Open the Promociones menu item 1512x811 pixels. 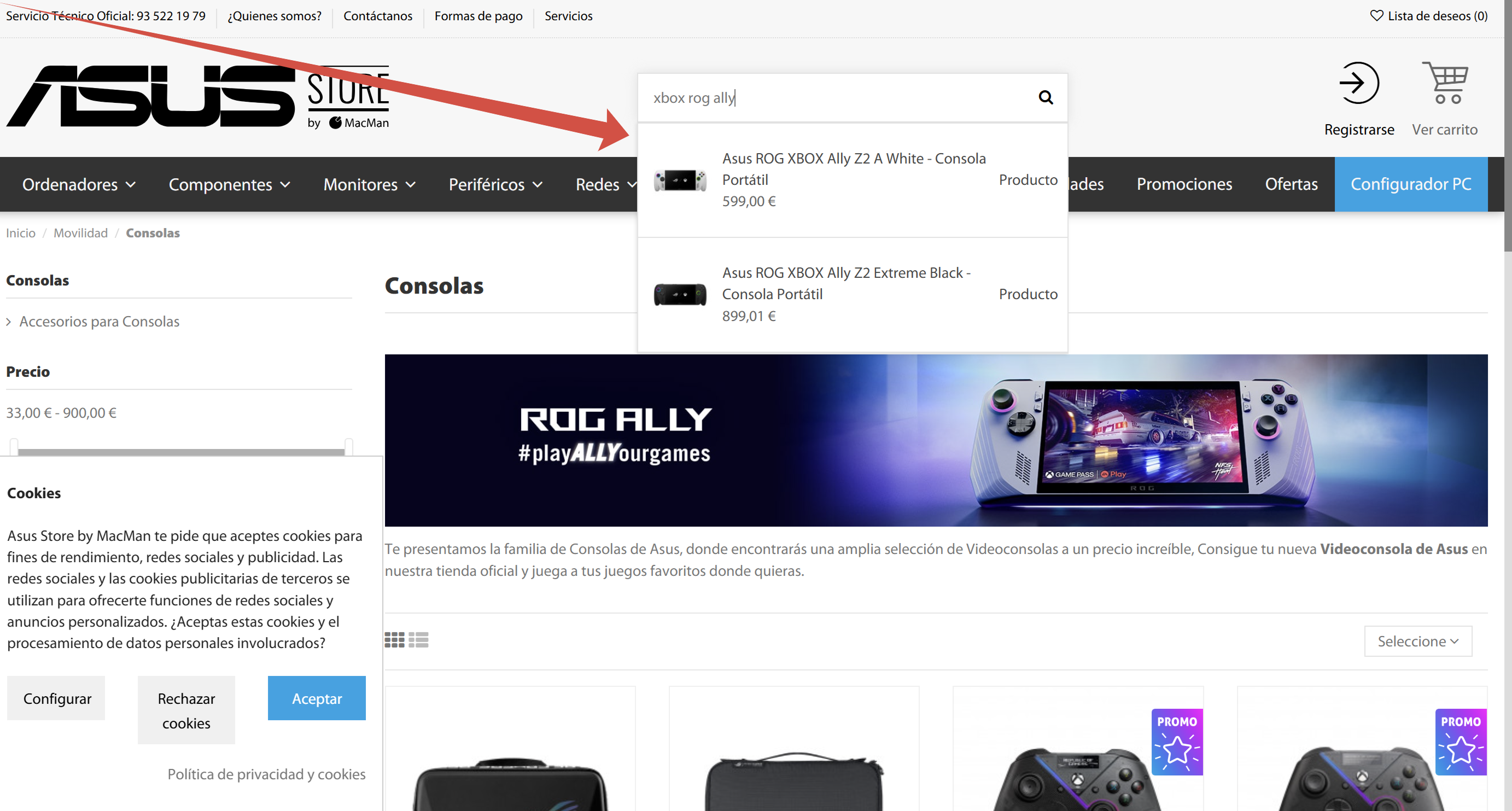(1184, 184)
